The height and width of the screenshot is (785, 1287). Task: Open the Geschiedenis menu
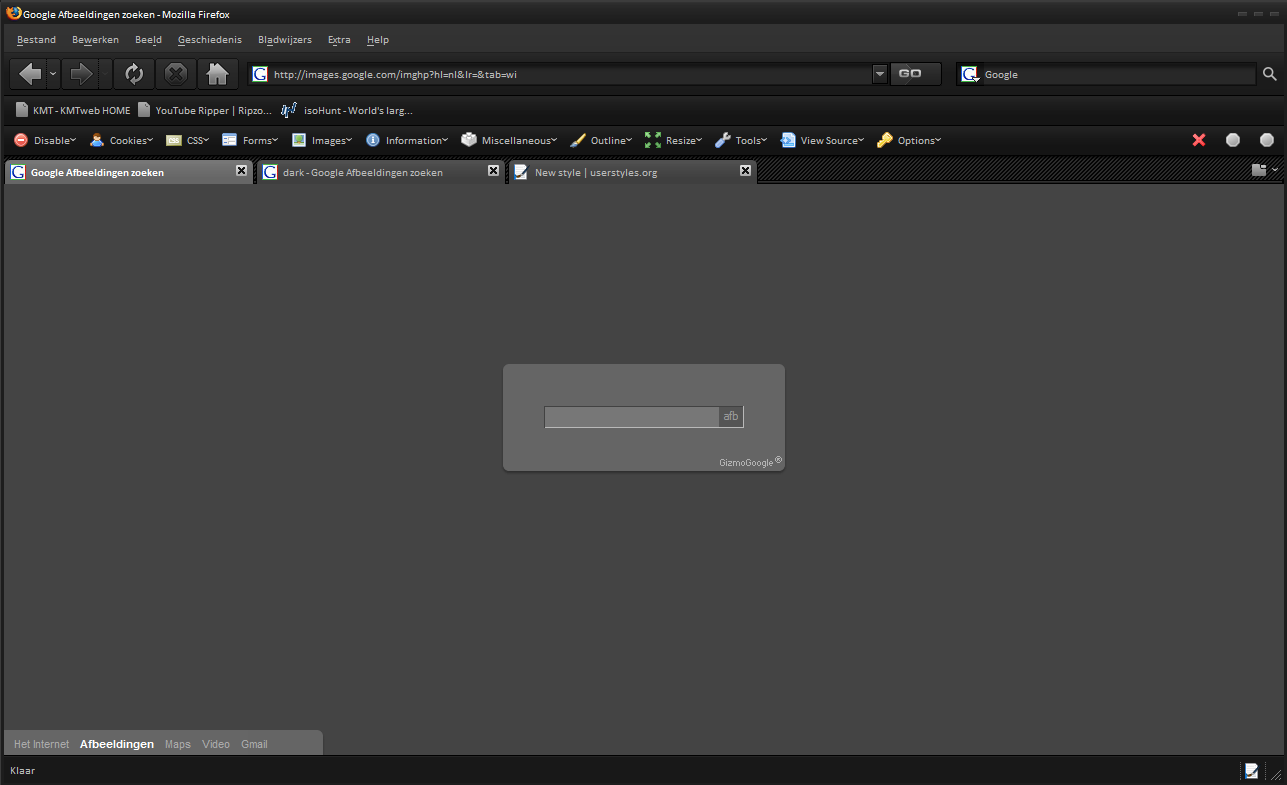[x=210, y=40]
